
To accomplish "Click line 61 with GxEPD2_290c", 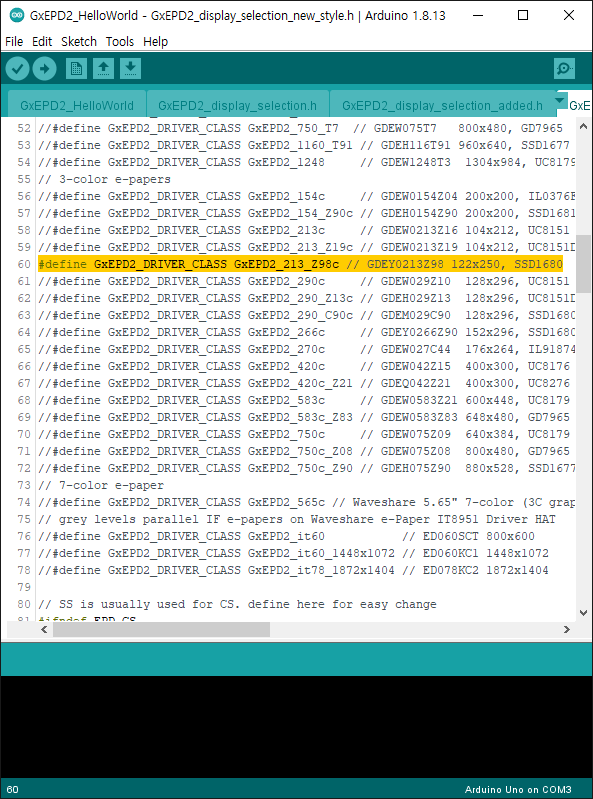I will pos(304,281).
